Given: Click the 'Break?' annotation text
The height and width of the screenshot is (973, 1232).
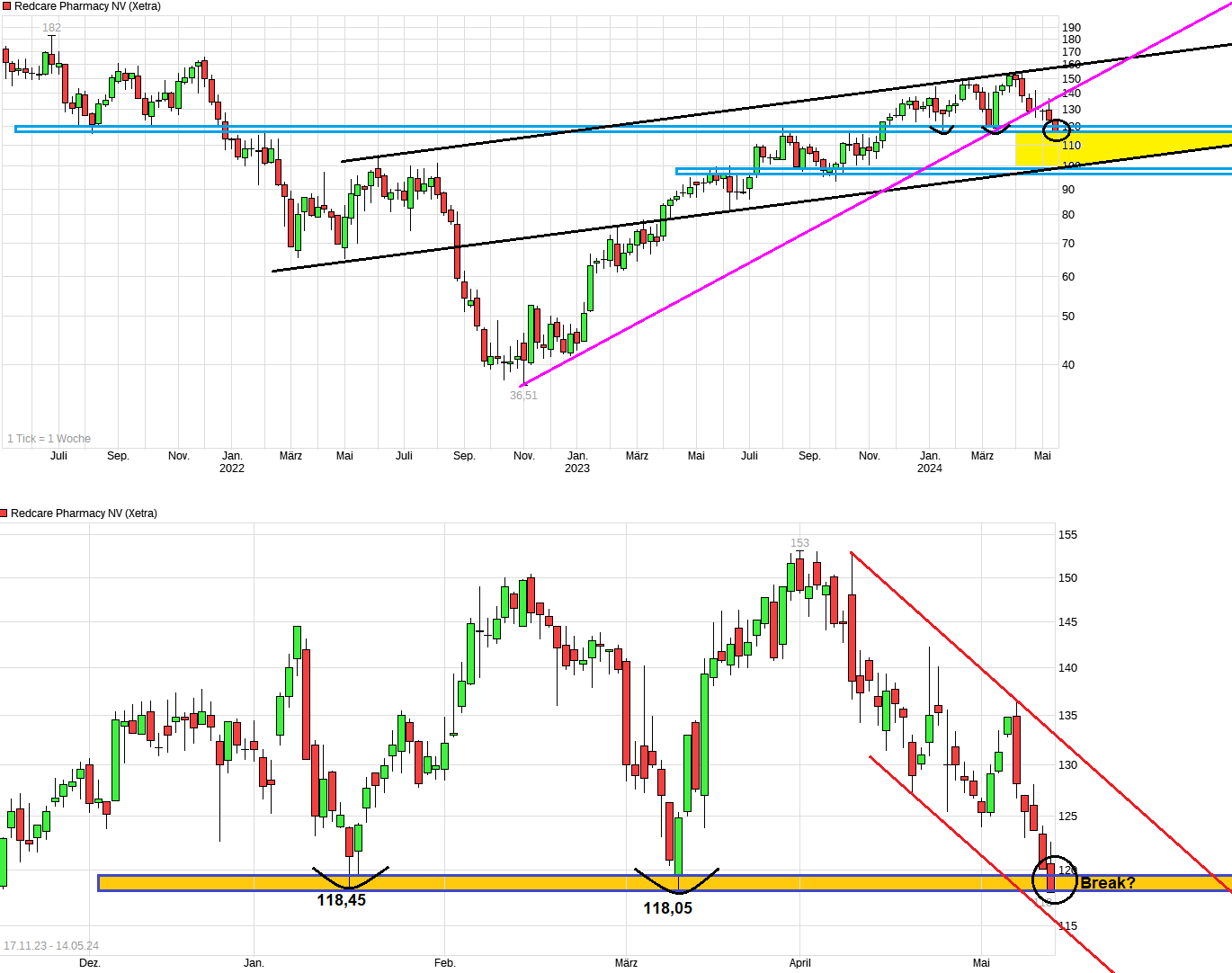Looking at the screenshot, I should click(1107, 883).
